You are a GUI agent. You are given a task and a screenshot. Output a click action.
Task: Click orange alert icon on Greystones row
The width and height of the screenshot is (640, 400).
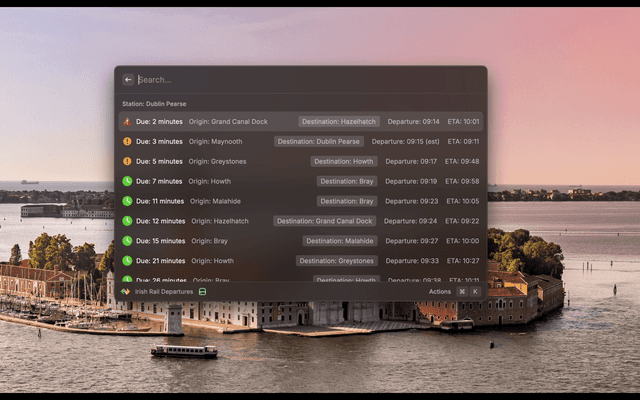pos(127,162)
